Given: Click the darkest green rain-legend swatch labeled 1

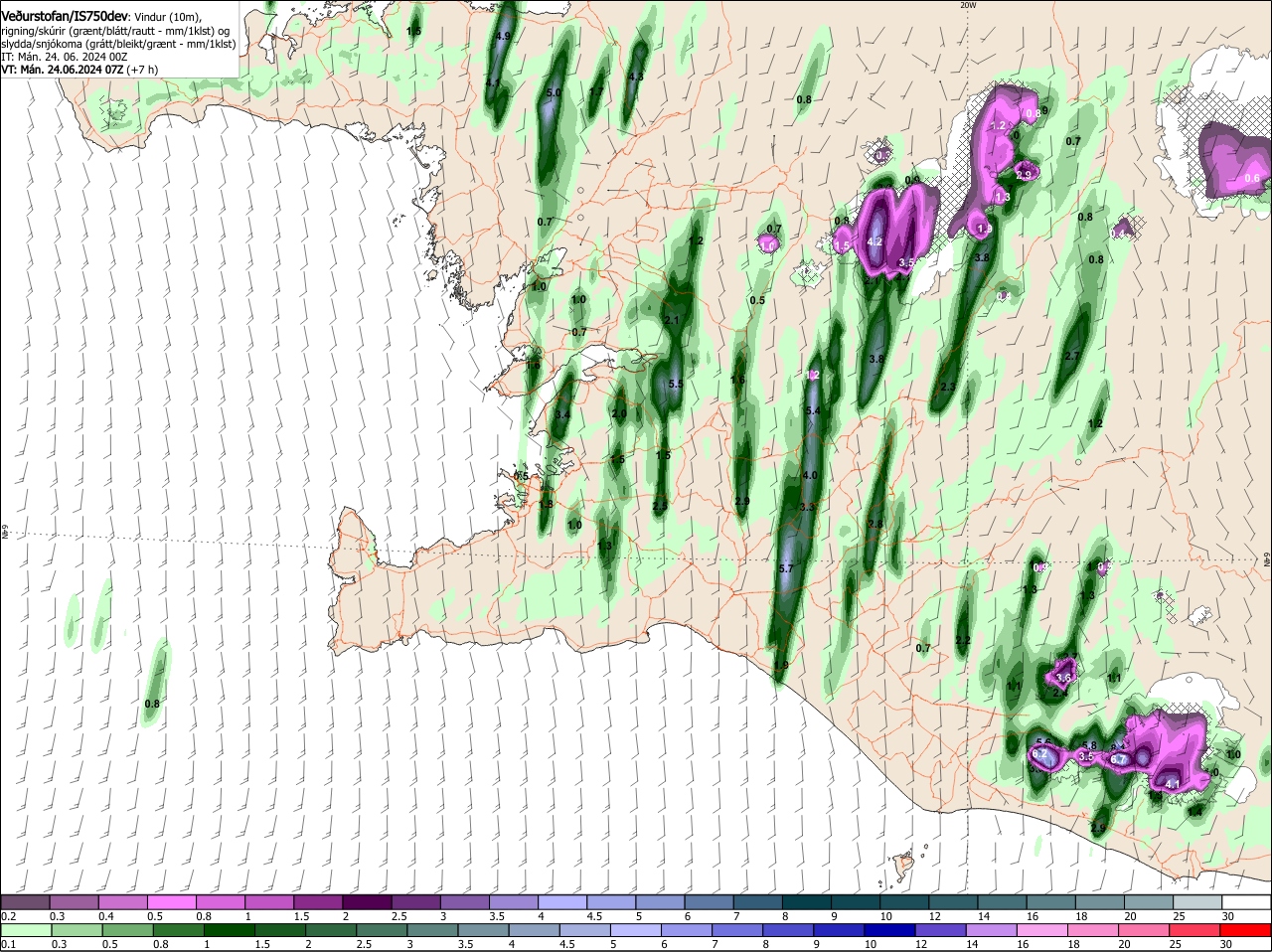Looking at the screenshot, I should [x=228, y=930].
